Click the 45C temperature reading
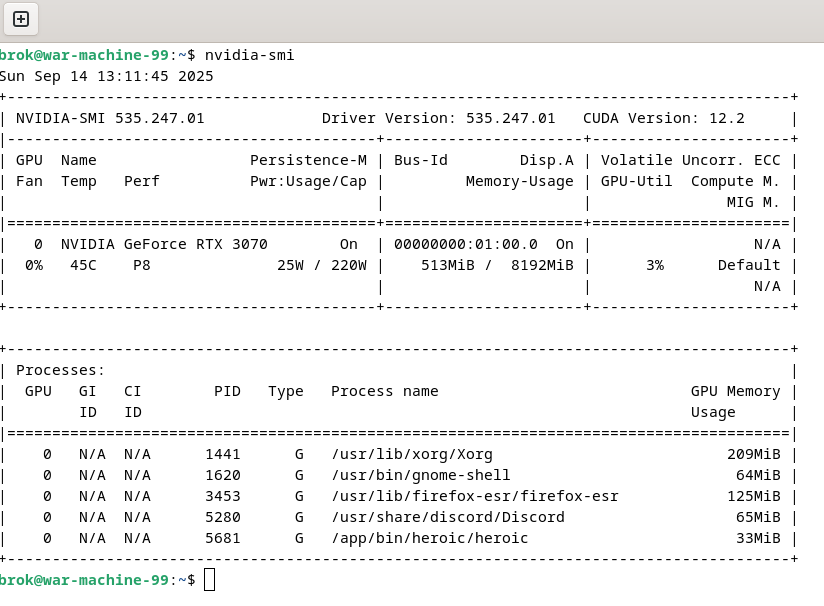Viewport: 824px width, 606px height. pos(83,265)
